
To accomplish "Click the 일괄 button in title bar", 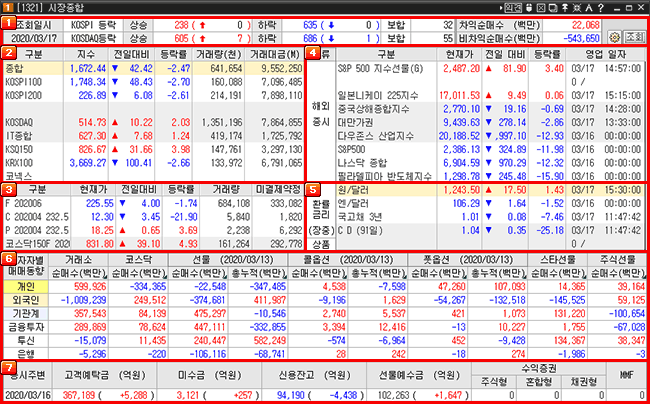I will [513, 7].
